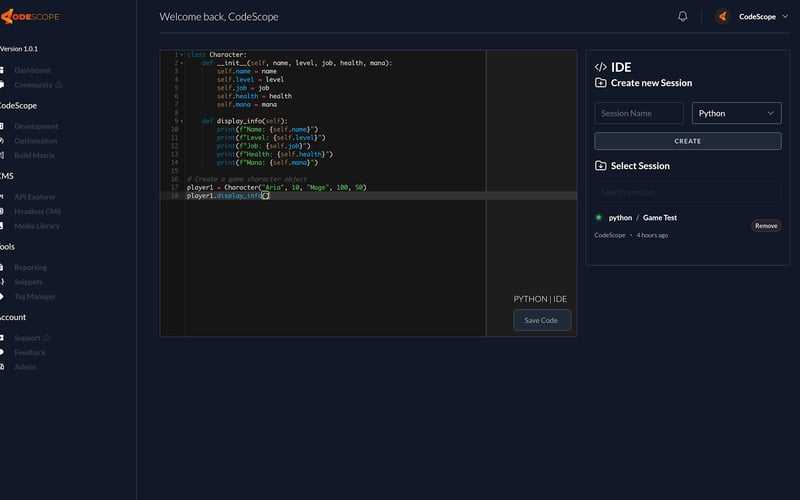Click the Search session field

pos(687,192)
